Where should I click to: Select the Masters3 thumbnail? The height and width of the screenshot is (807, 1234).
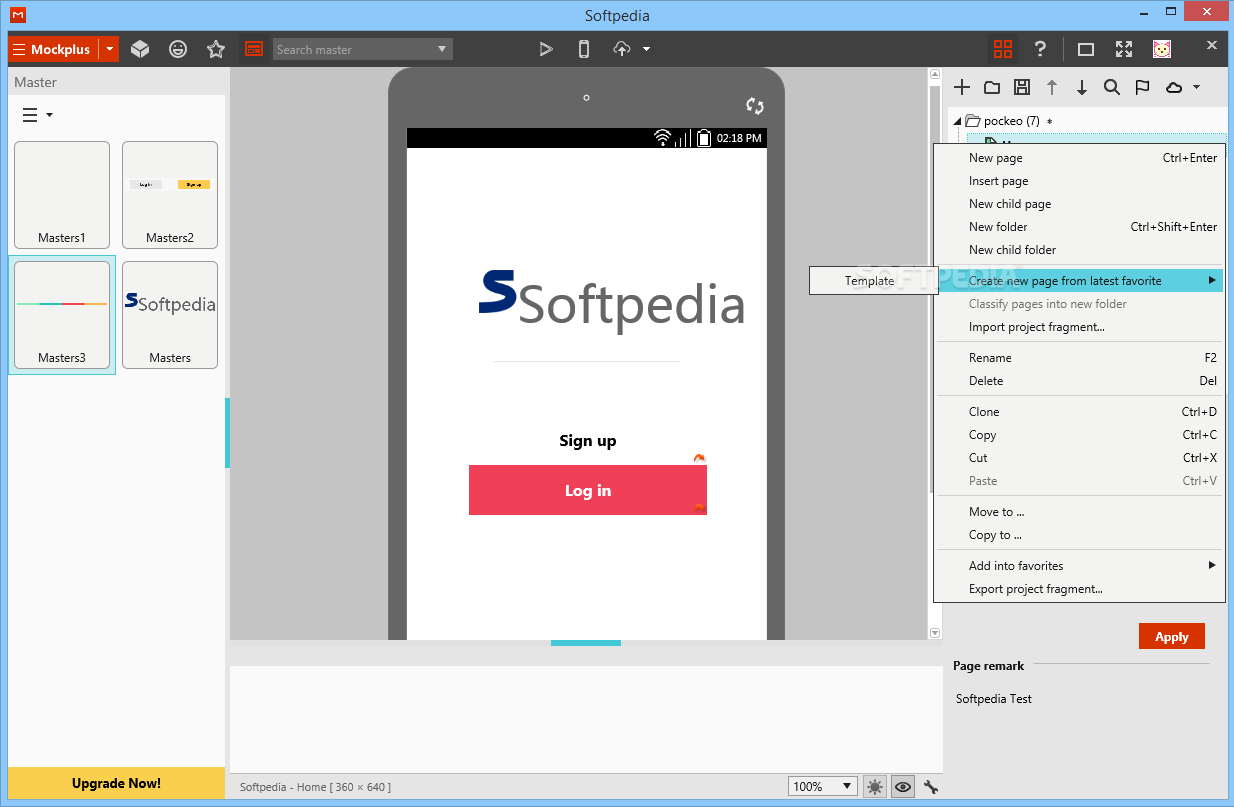tap(62, 315)
